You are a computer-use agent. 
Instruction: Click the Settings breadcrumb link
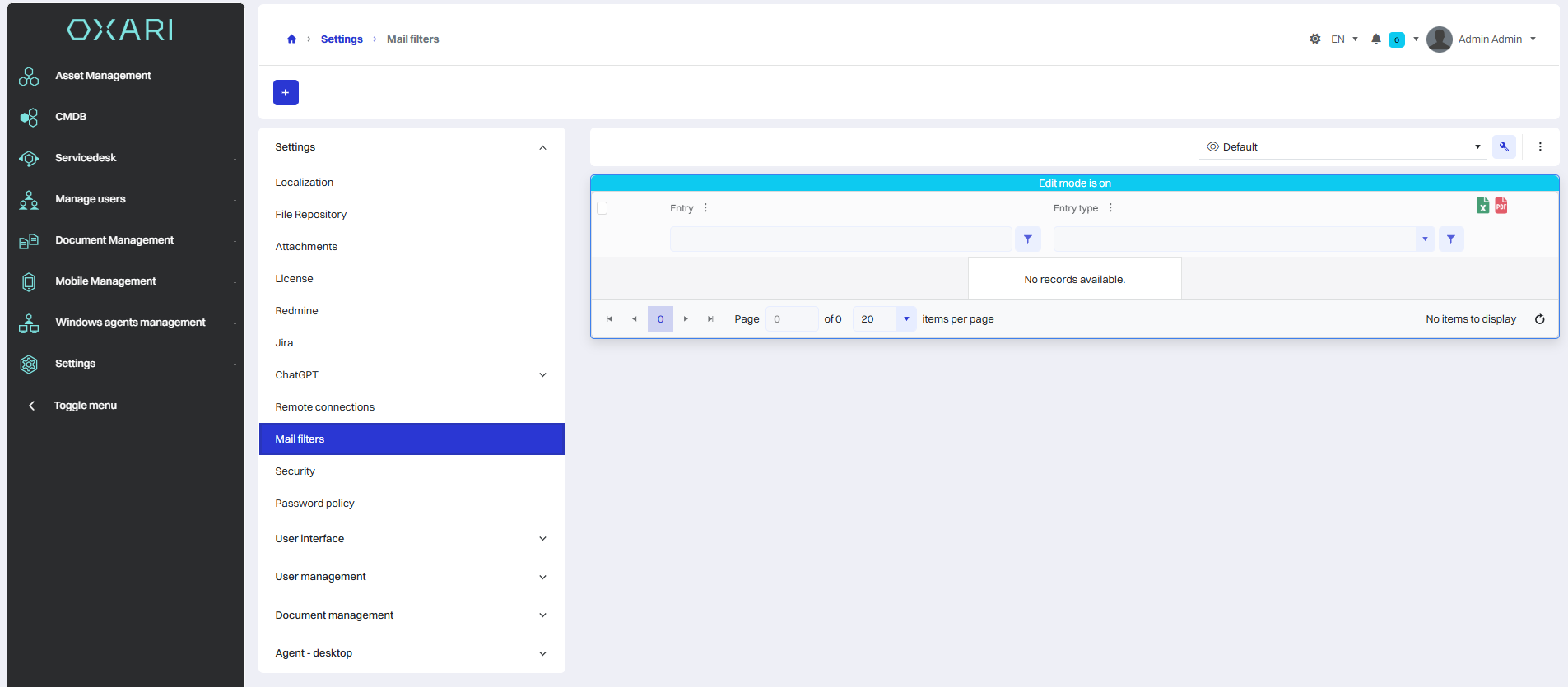(x=342, y=39)
